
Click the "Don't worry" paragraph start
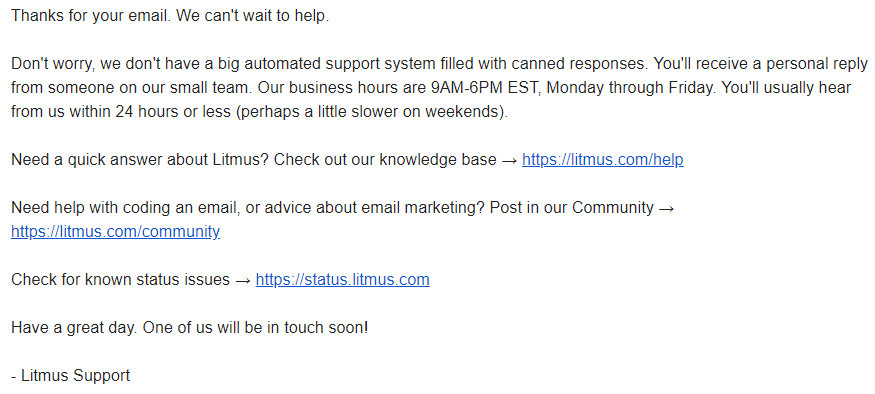point(54,64)
